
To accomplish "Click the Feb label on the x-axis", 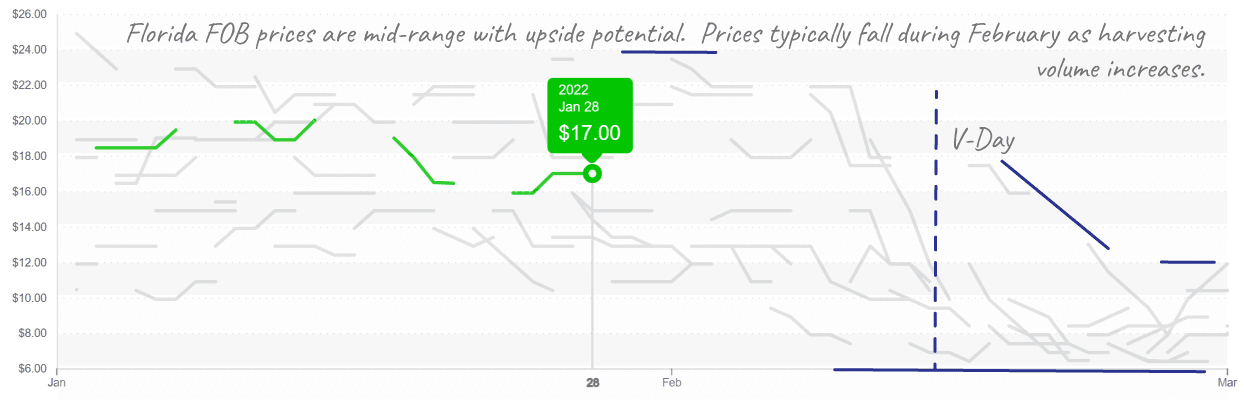I will (671, 382).
